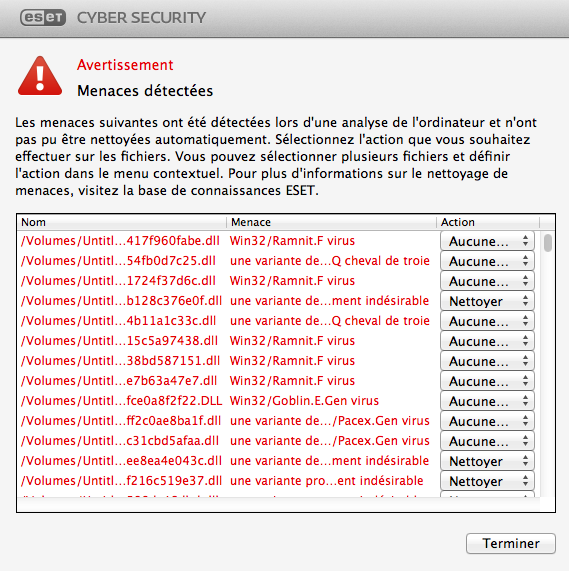Click the ESET logo in header
The image size is (569, 571).
pos(43,17)
